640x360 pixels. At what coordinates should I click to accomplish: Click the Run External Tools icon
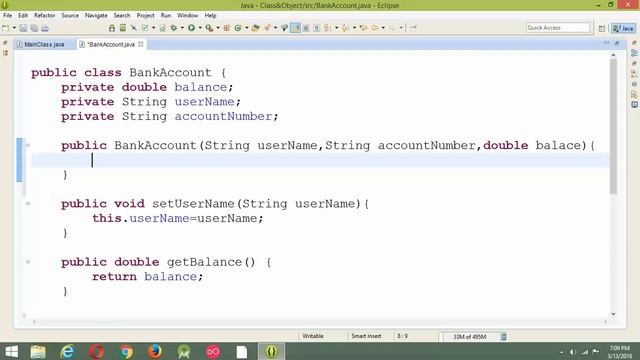(x=209, y=28)
